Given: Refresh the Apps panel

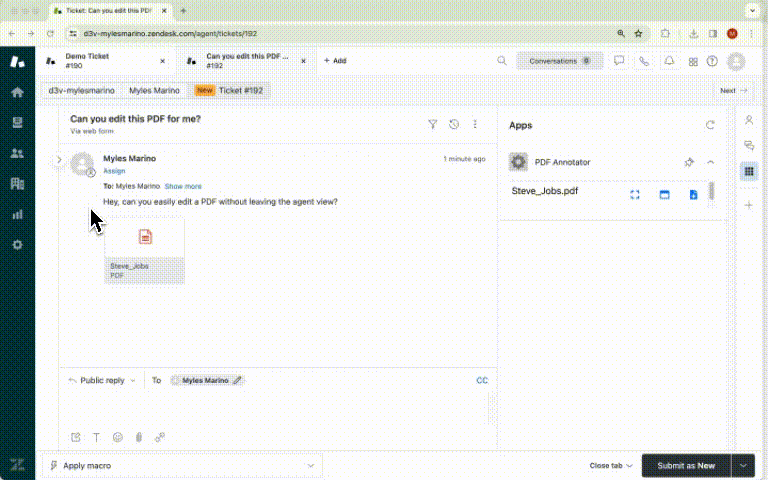Looking at the screenshot, I should 710,126.
